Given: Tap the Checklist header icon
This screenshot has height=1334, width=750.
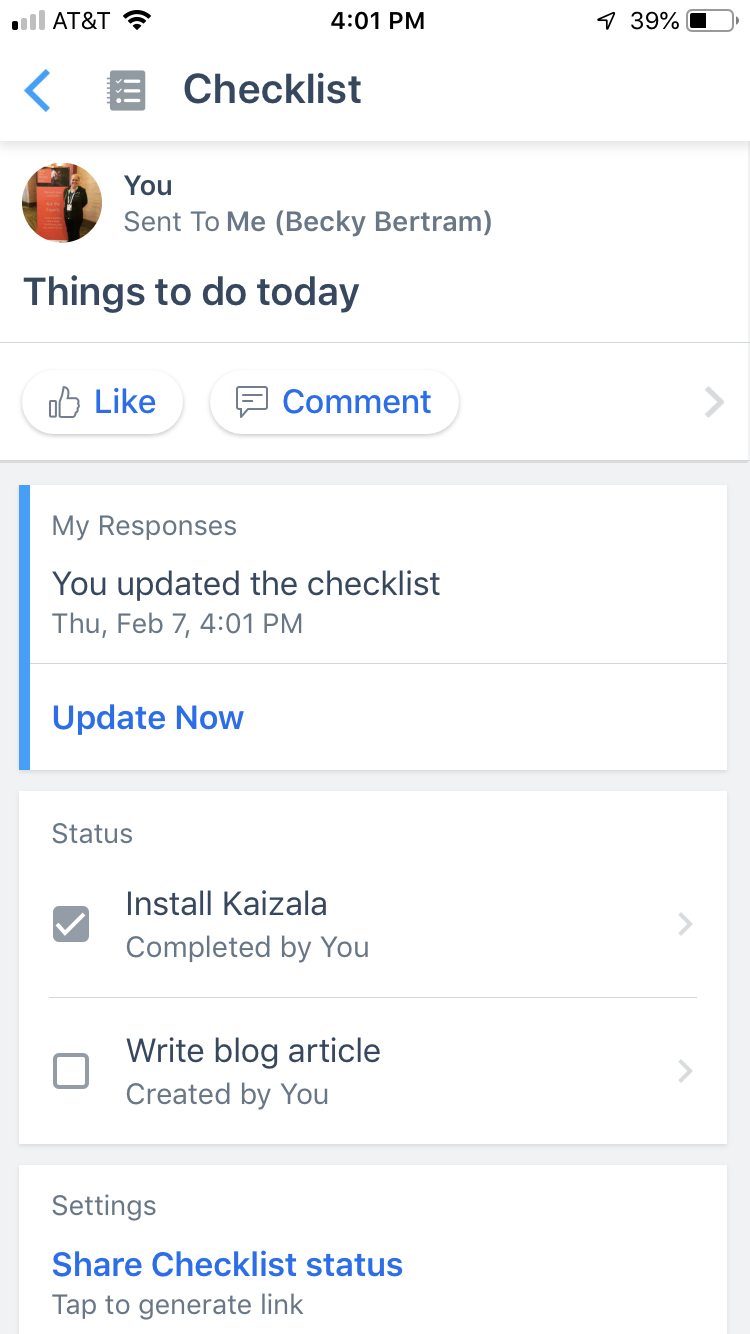Looking at the screenshot, I should [127, 91].
